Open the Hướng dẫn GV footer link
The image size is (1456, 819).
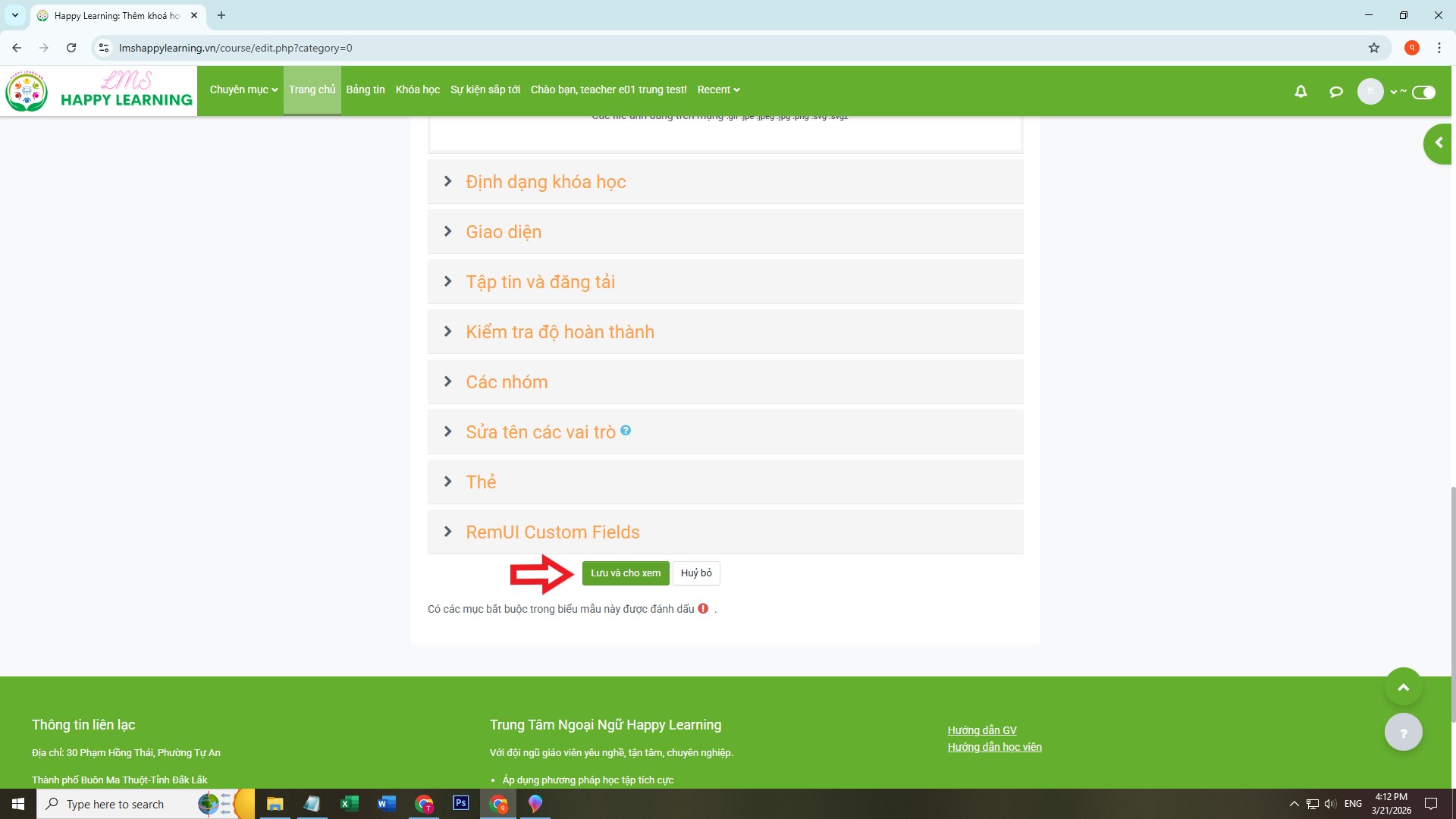pyautogui.click(x=981, y=730)
